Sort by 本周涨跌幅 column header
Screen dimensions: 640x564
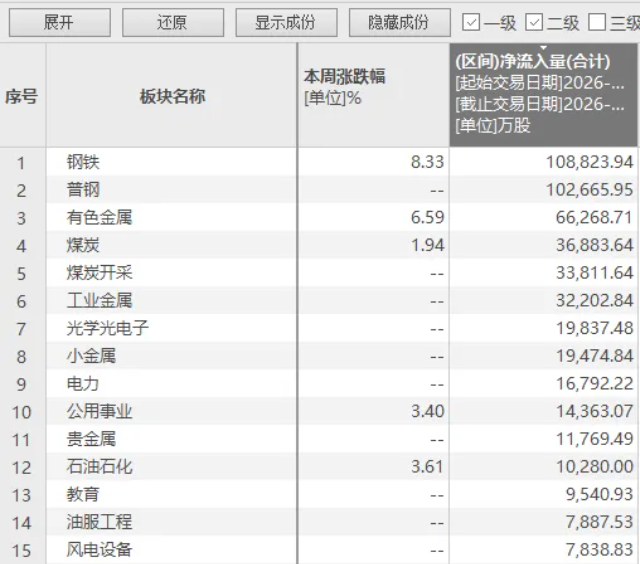tap(345, 77)
